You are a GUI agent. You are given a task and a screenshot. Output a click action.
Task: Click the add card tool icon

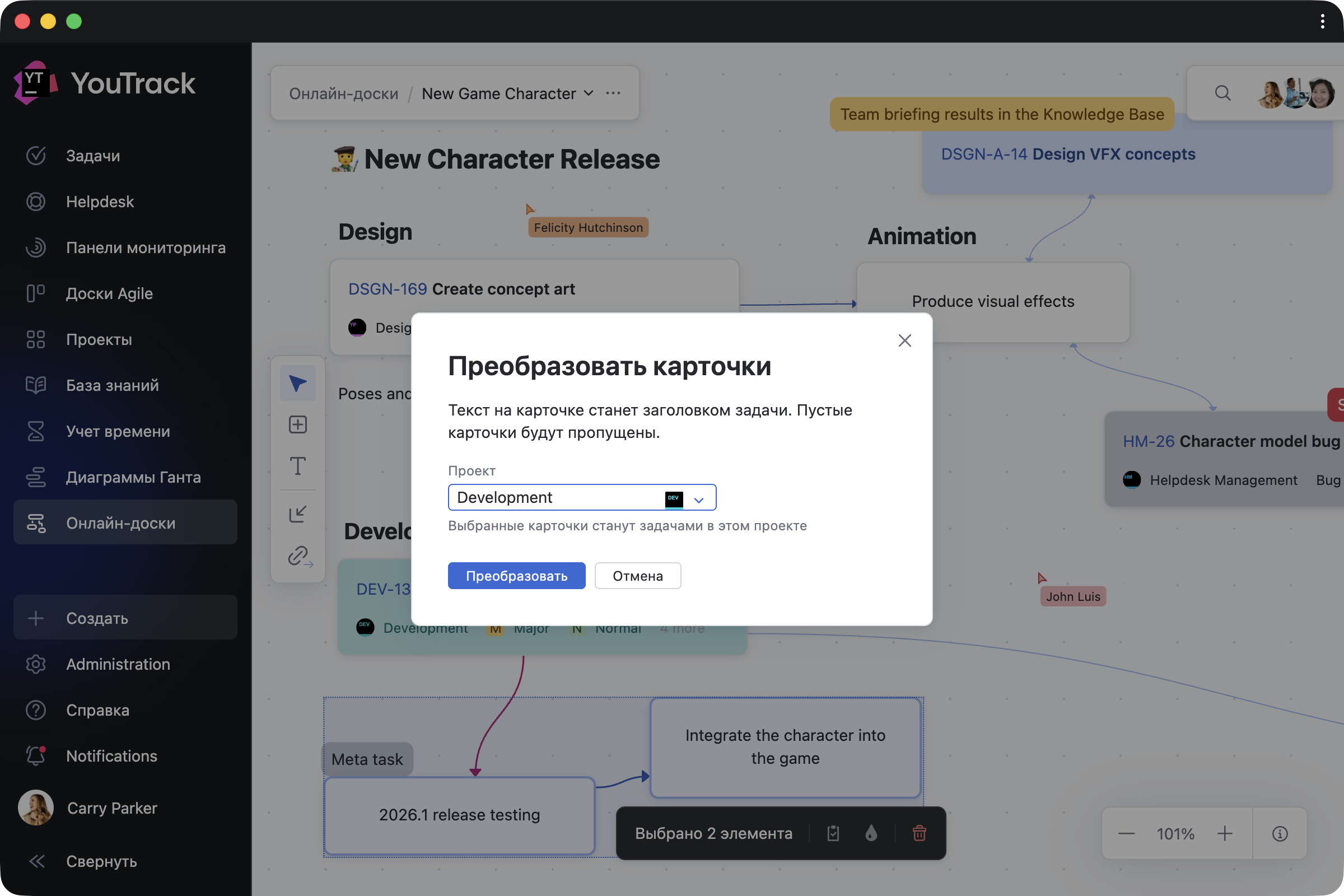tap(297, 424)
